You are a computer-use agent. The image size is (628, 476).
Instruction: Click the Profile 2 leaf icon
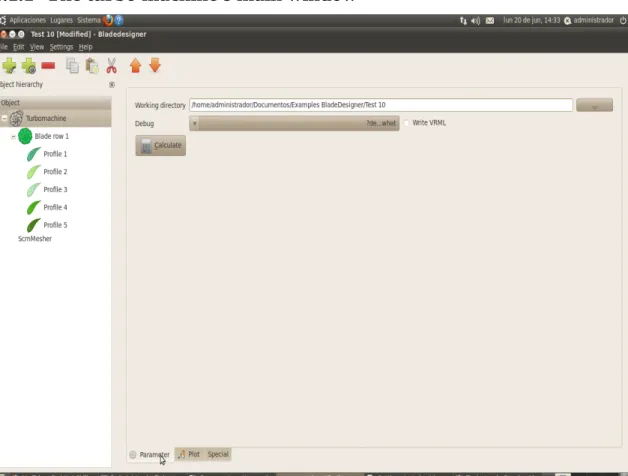coord(34,172)
